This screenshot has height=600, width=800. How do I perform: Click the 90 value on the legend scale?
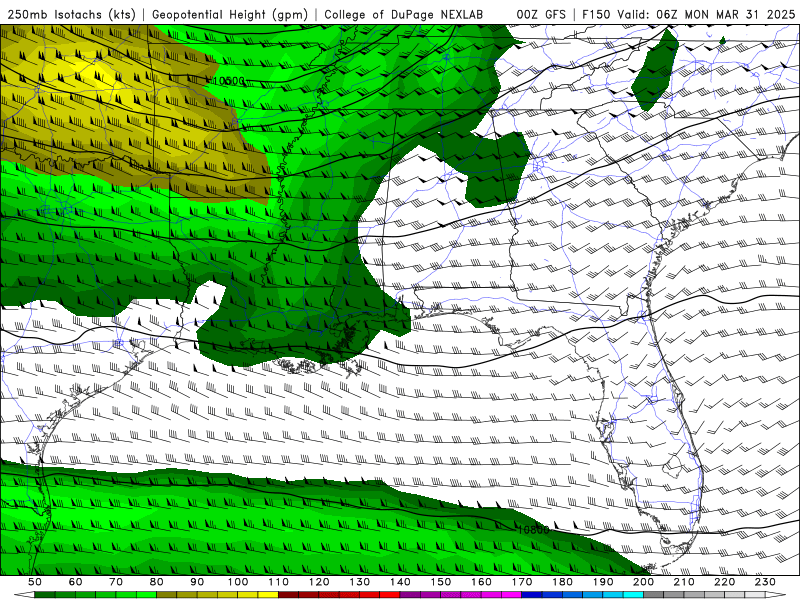coord(197,582)
